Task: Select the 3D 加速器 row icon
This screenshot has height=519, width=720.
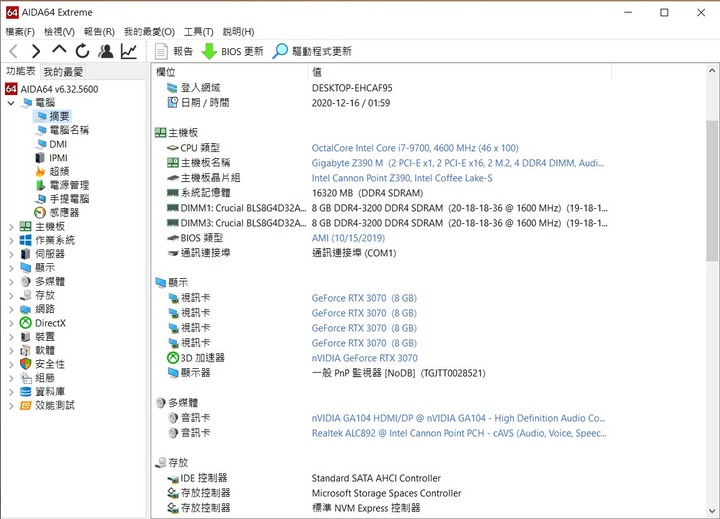Action: [173, 358]
